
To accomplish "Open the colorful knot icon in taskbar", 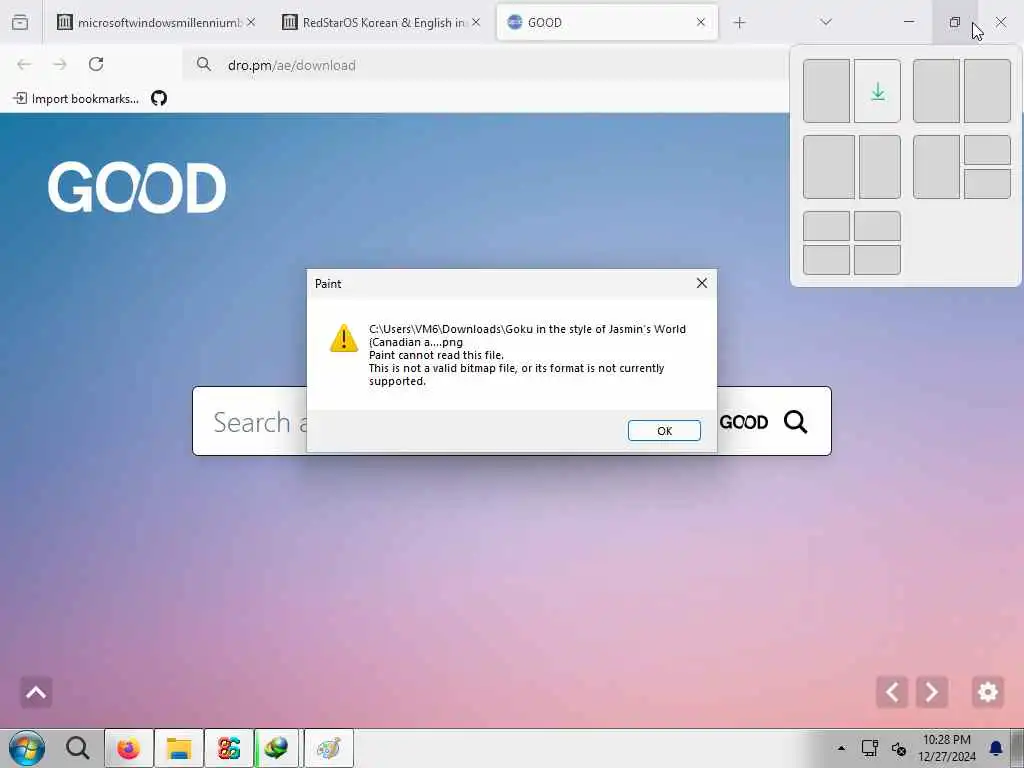I will pos(229,748).
